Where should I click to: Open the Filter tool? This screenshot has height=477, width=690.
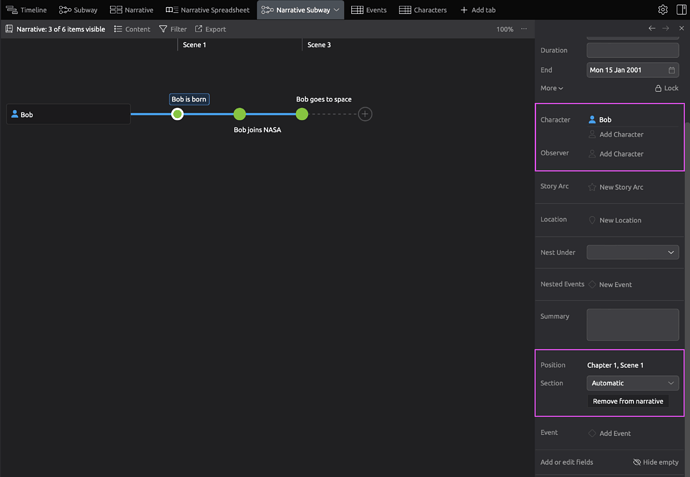point(172,29)
